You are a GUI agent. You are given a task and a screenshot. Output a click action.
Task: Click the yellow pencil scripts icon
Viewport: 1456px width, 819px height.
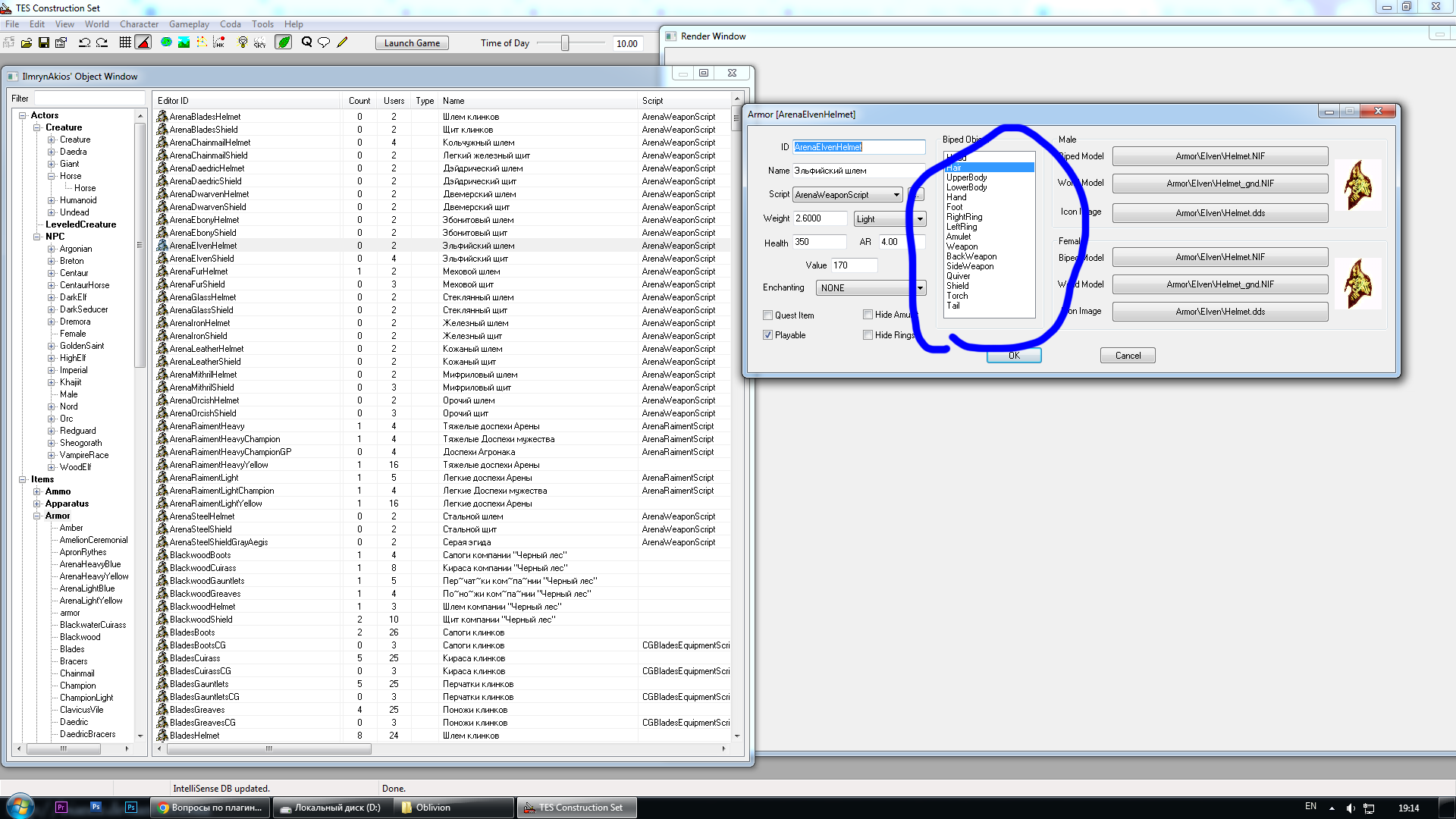tap(343, 43)
